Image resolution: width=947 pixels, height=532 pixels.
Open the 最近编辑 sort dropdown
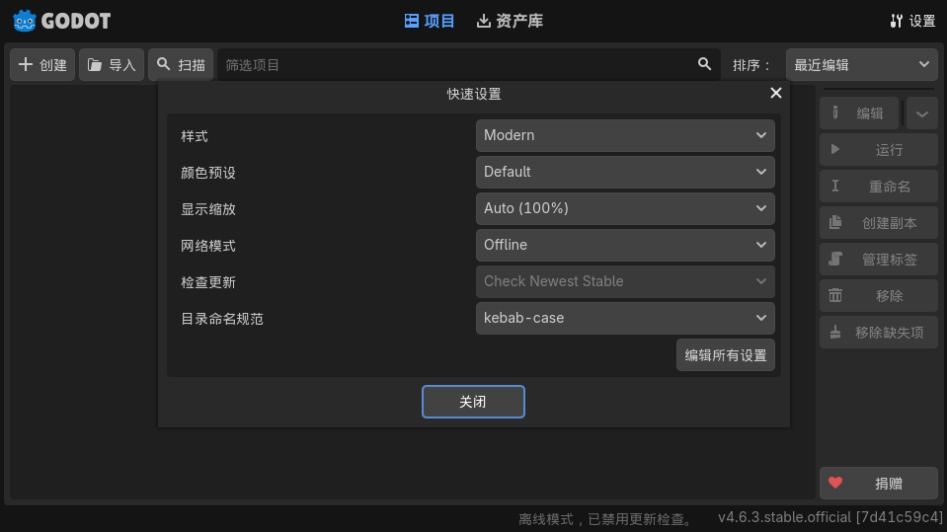(861, 65)
